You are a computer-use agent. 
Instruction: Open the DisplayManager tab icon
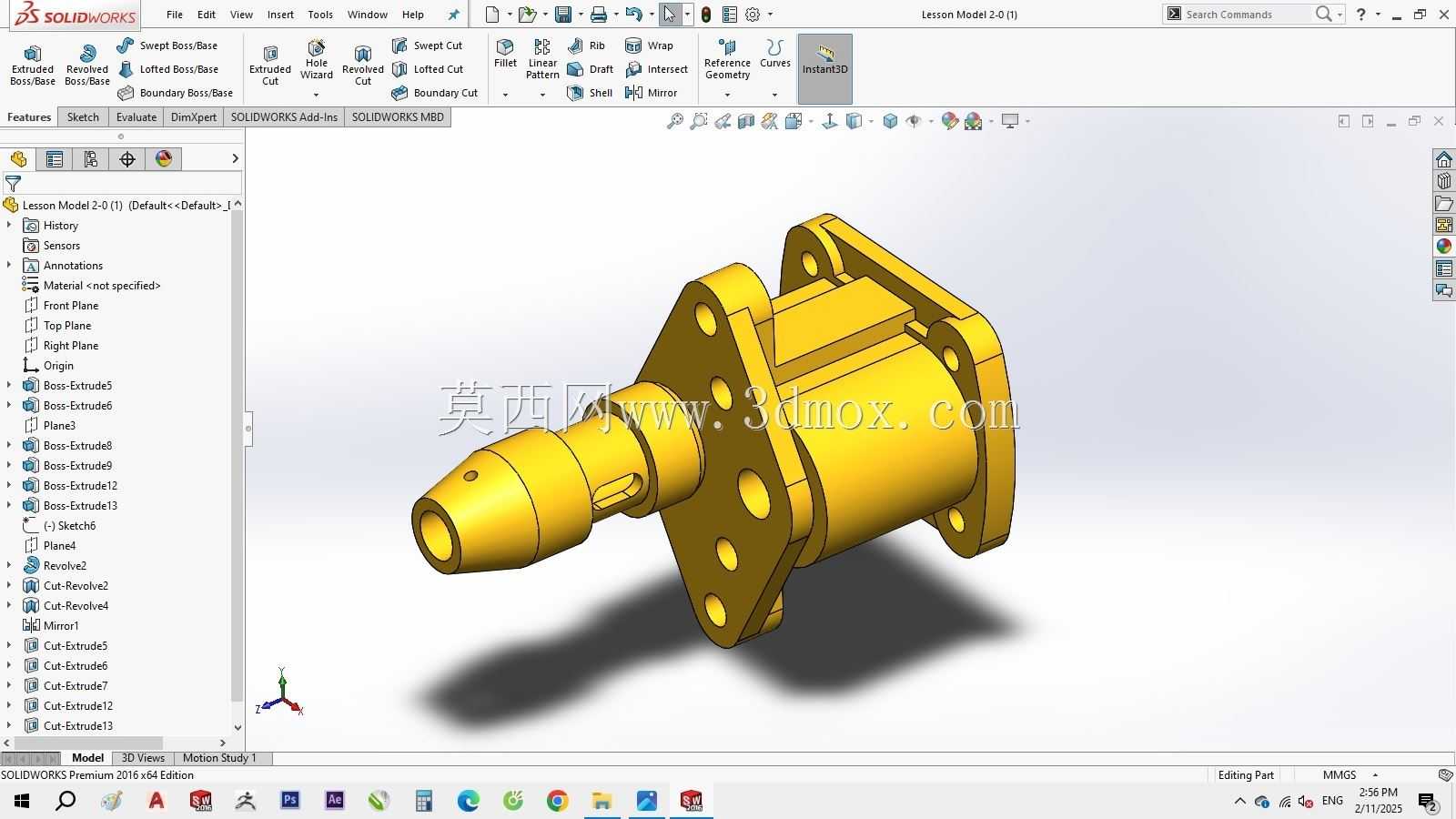[x=164, y=159]
